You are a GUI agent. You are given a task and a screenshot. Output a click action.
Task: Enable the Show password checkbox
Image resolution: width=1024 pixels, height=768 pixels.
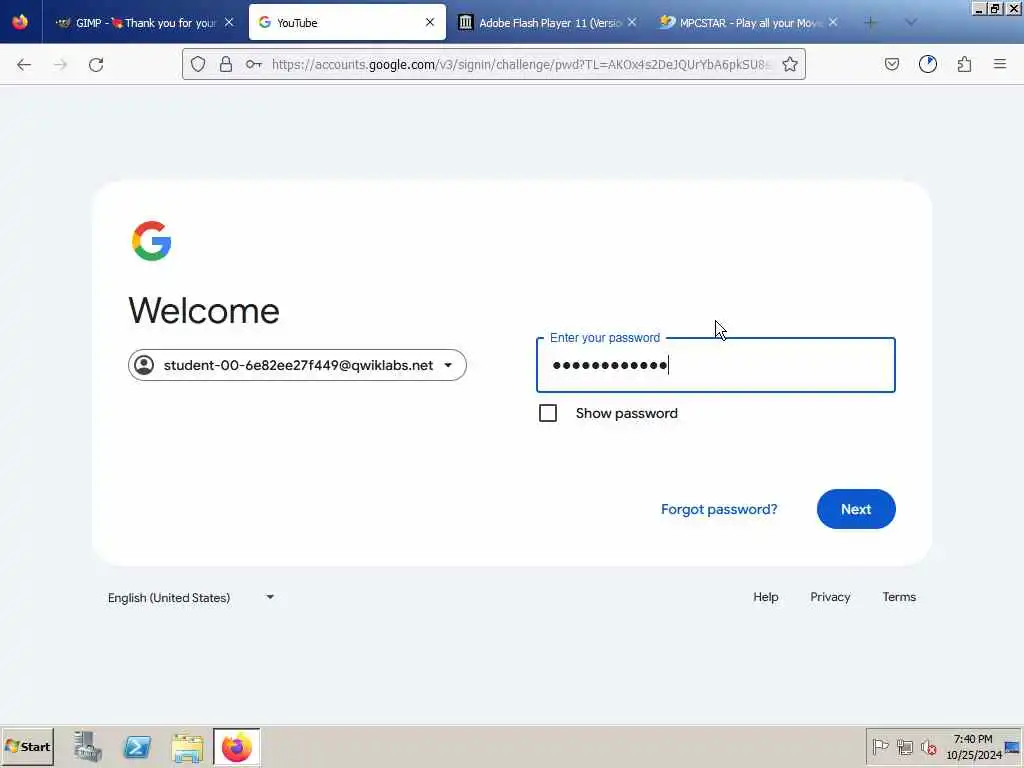[x=548, y=413]
